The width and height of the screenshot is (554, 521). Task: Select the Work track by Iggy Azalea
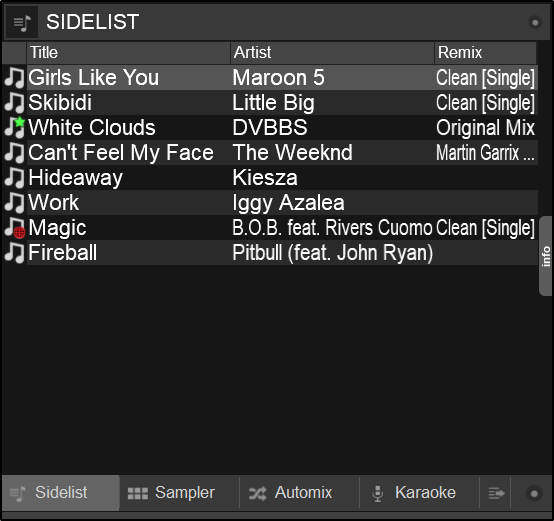click(271, 203)
